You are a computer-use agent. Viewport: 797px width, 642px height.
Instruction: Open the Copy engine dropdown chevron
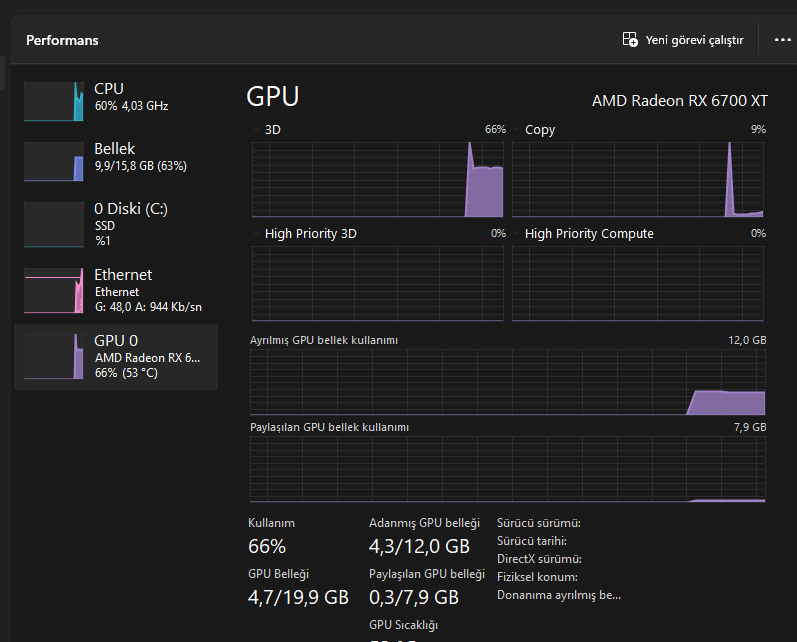click(x=518, y=130)
